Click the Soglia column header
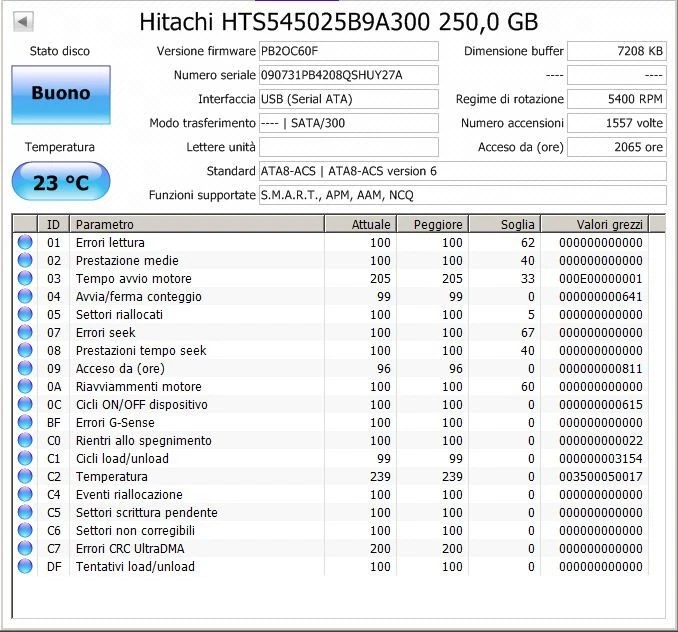This screenshot has height=632, width=678. pyautogui.click(x=505, y=224)
